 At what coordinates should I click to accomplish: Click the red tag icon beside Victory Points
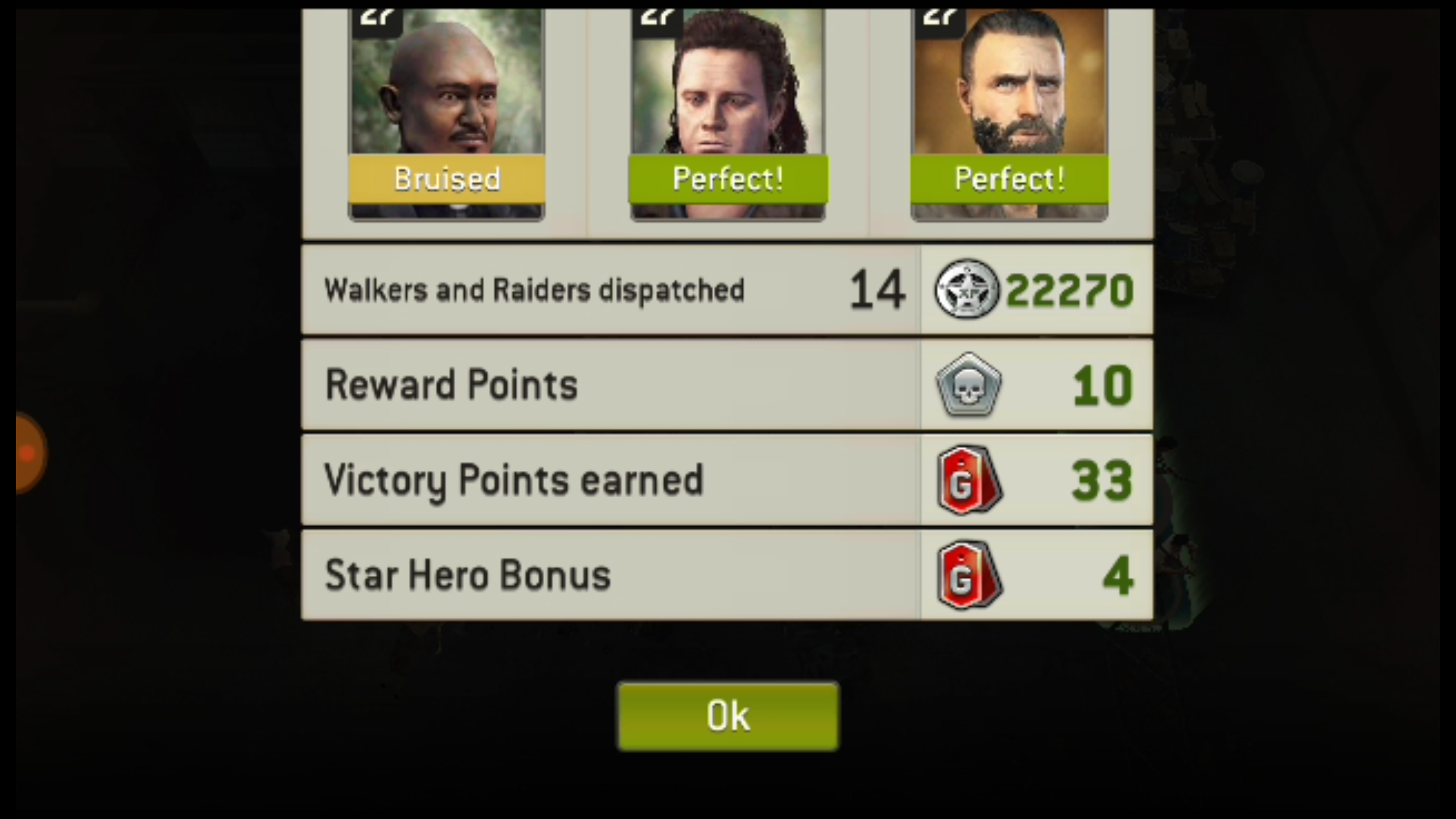tap(969, 480)
